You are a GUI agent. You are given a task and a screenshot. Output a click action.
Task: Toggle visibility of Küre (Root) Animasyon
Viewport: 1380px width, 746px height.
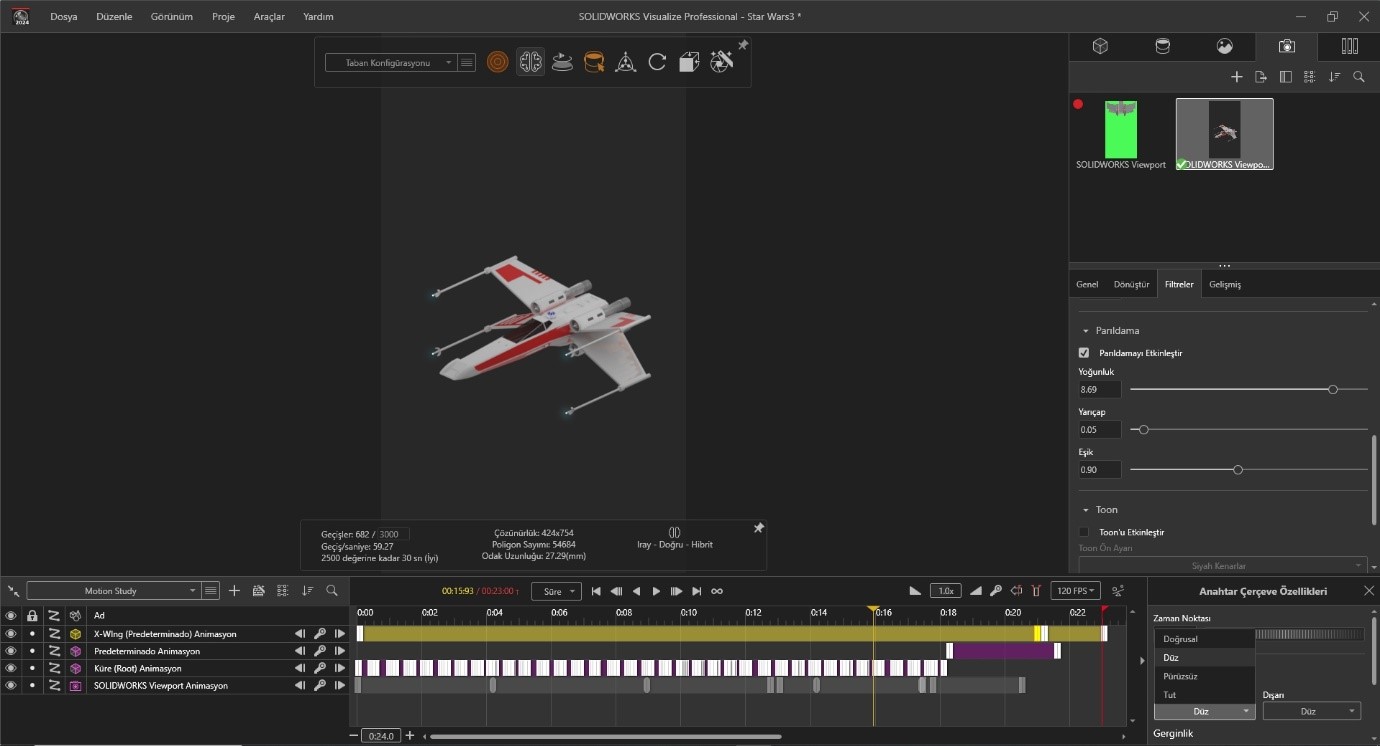tap(11, 668)
